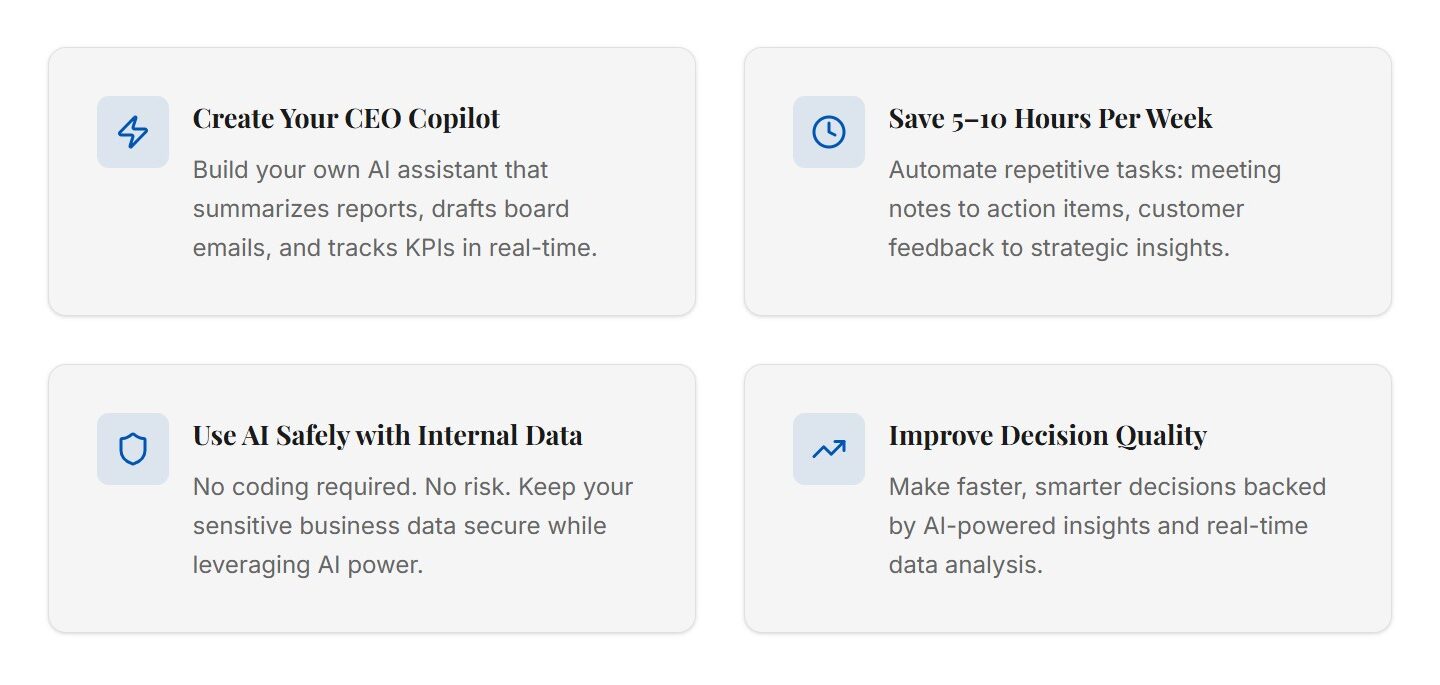Click the lightning bolt icon
1440x685 pixels.
coord(133,132)
